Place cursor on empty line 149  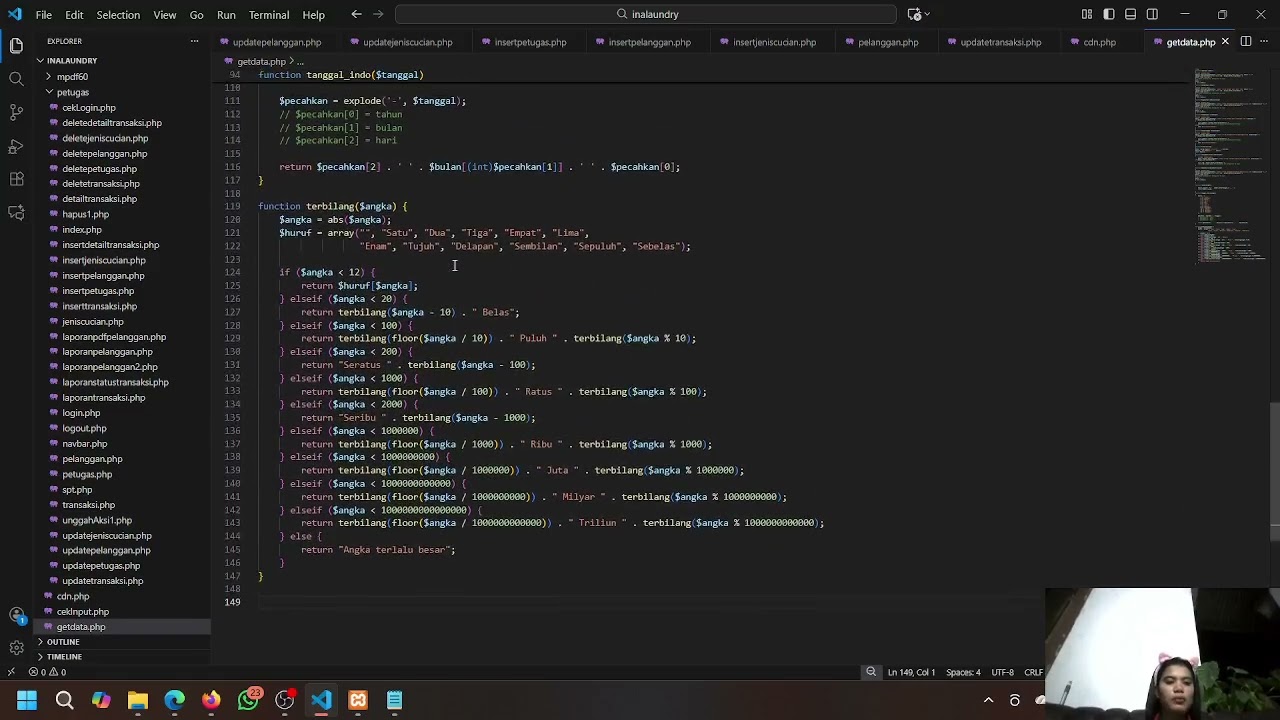(650, 602)
